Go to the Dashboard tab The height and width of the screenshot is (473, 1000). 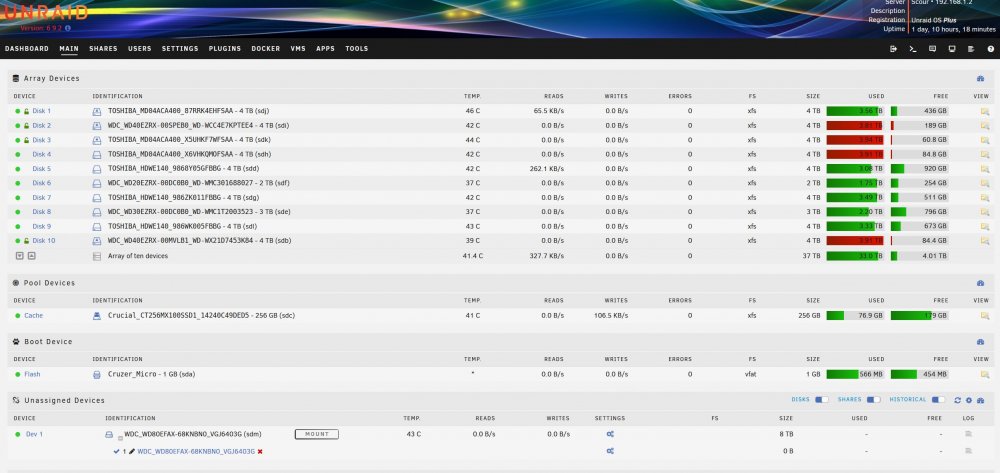coord(27,48)
